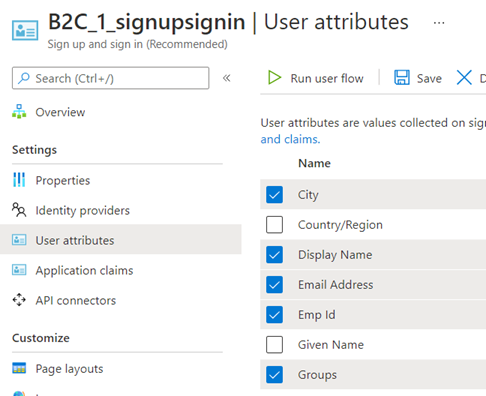The width and height of the screenshot is (486, 396).
Task: Follow the 'and claims.' link
Action: coord(290,139)
